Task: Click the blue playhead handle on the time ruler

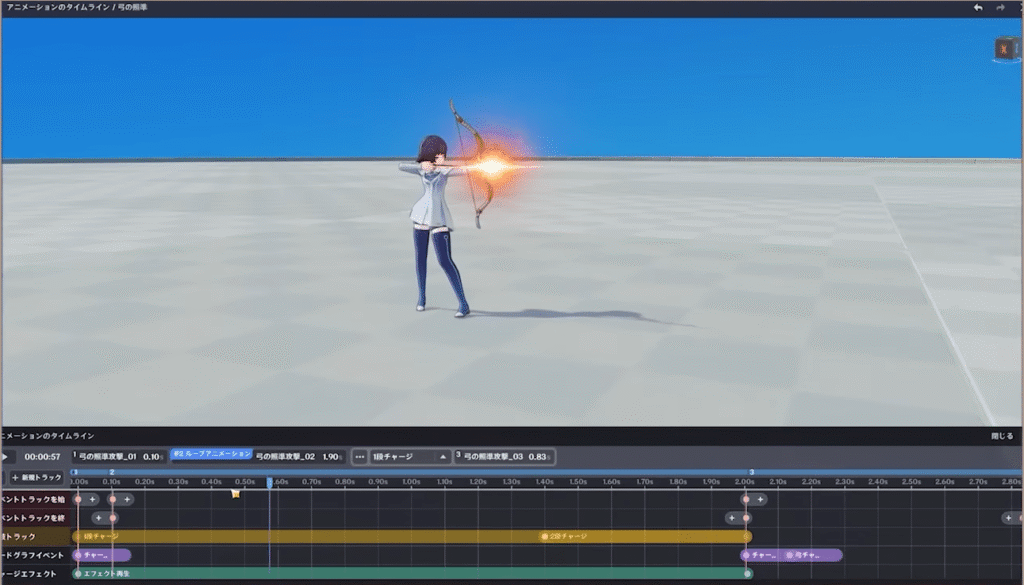Action: click(x=269, y=483)
